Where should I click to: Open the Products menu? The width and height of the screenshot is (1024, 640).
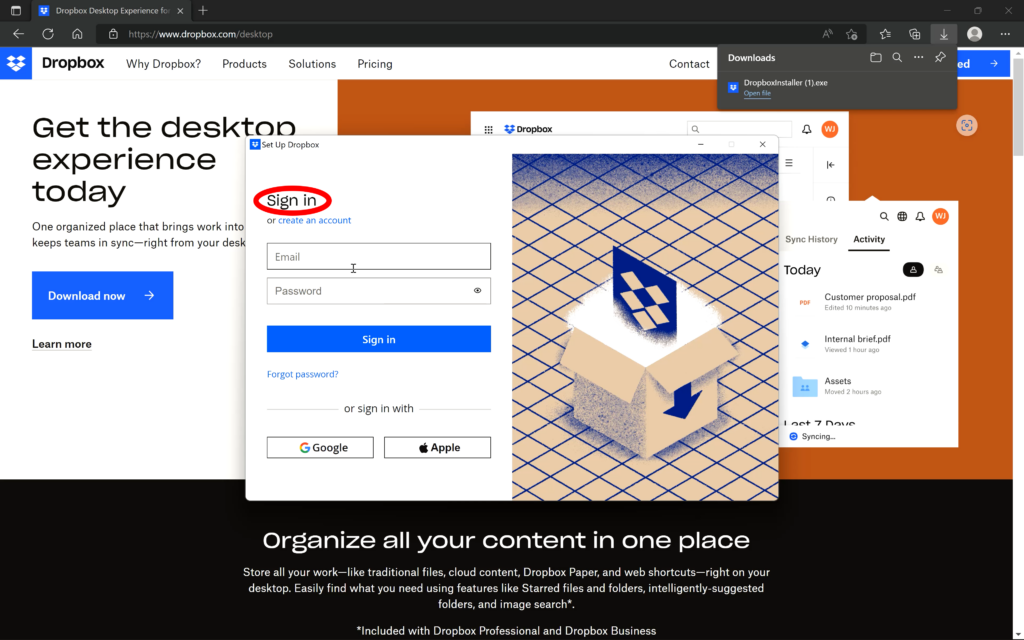[x=244, y=64]
